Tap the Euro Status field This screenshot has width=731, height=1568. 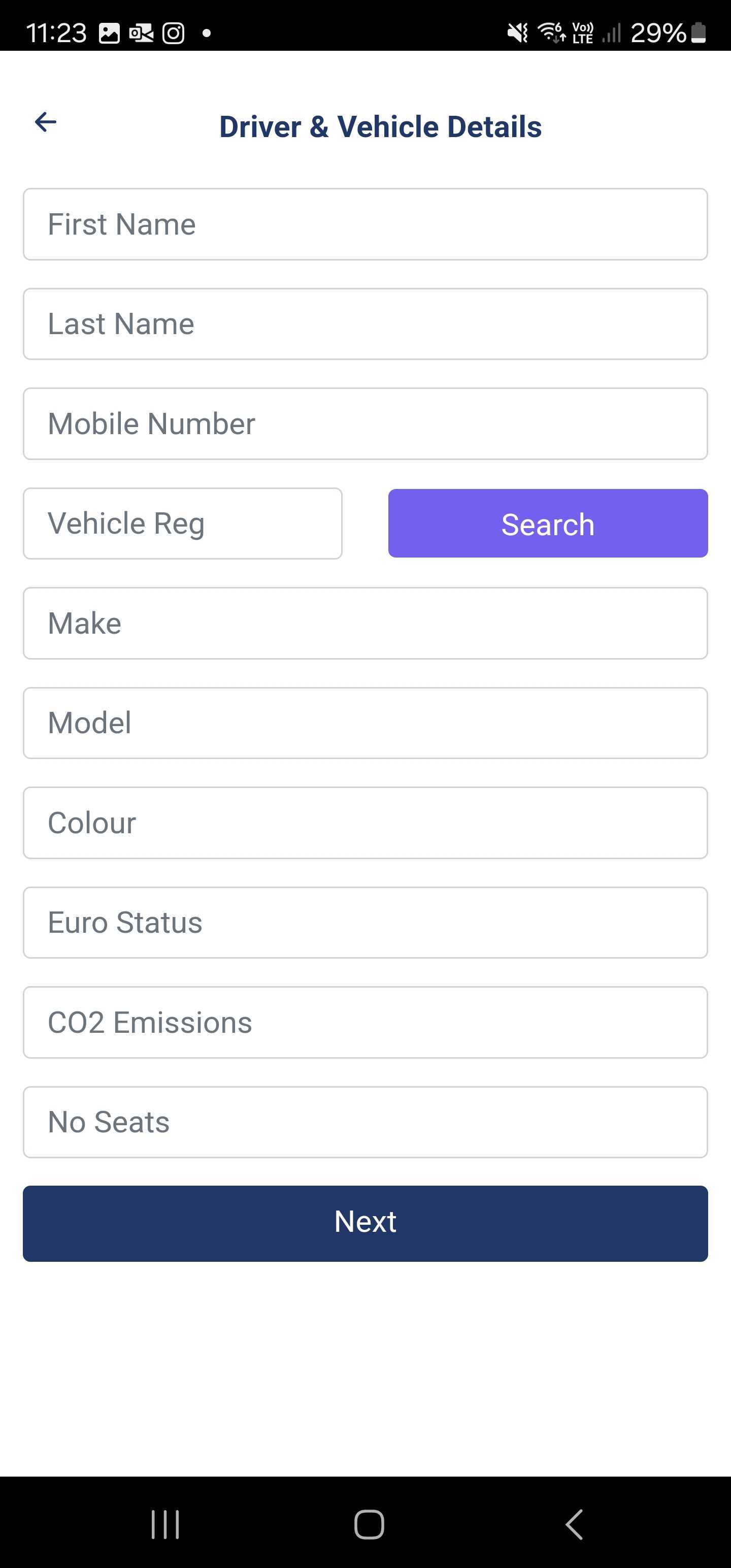click(x=365, y=923)
